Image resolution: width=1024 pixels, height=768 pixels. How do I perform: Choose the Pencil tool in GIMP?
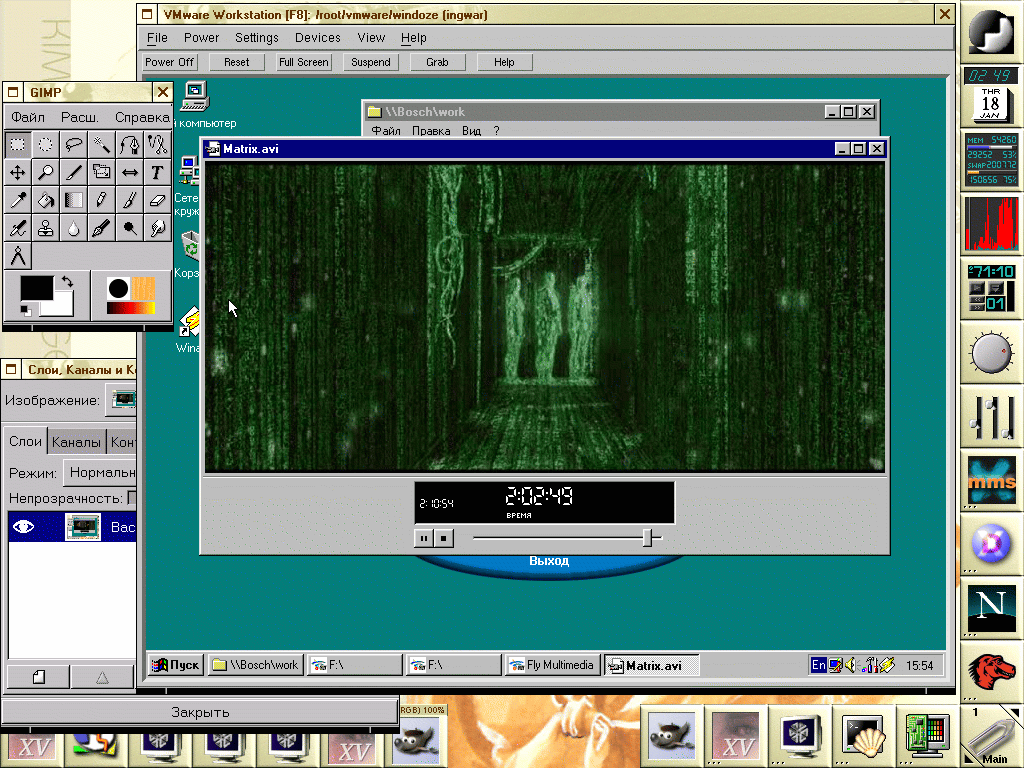tap(101, 200)
